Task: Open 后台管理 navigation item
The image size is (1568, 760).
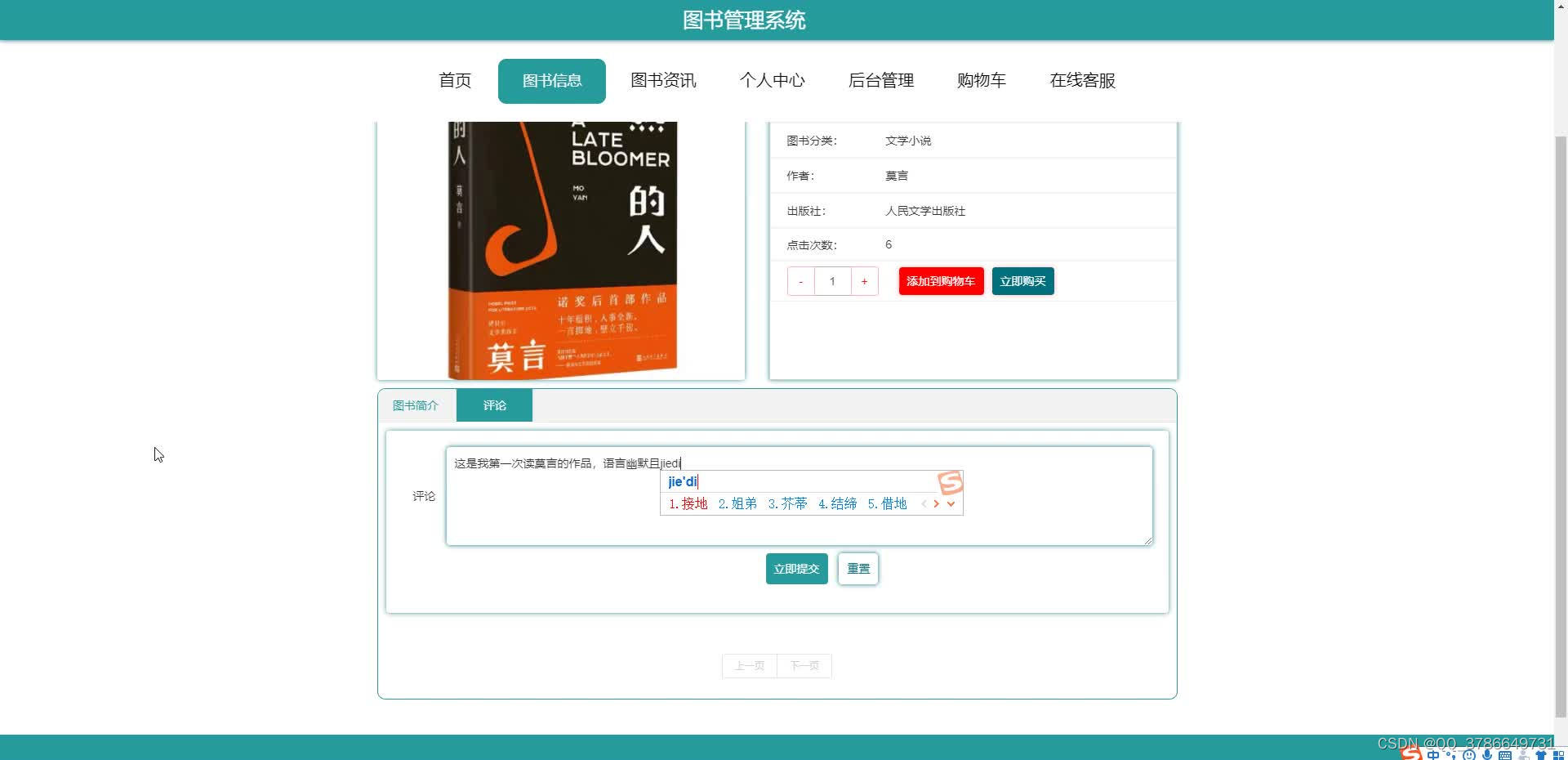Action: tap(880, 80)
